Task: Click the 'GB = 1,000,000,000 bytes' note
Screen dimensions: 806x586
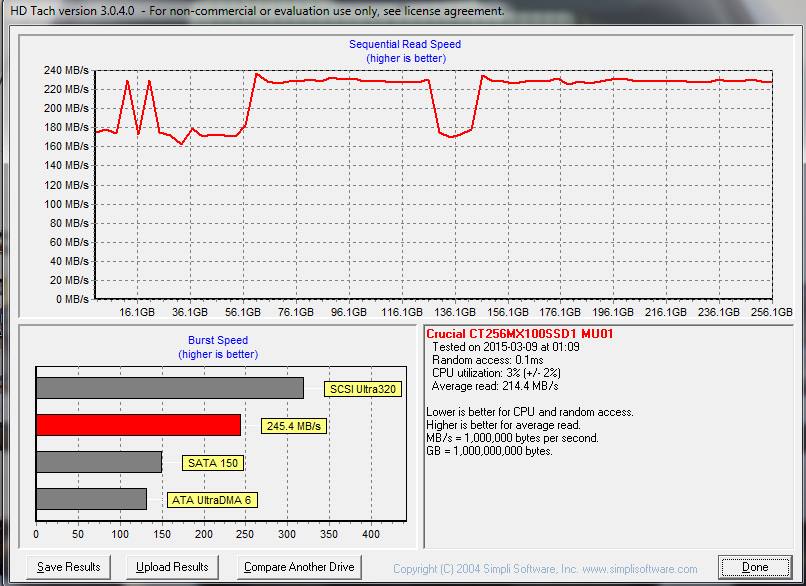Action: (489, 451)
